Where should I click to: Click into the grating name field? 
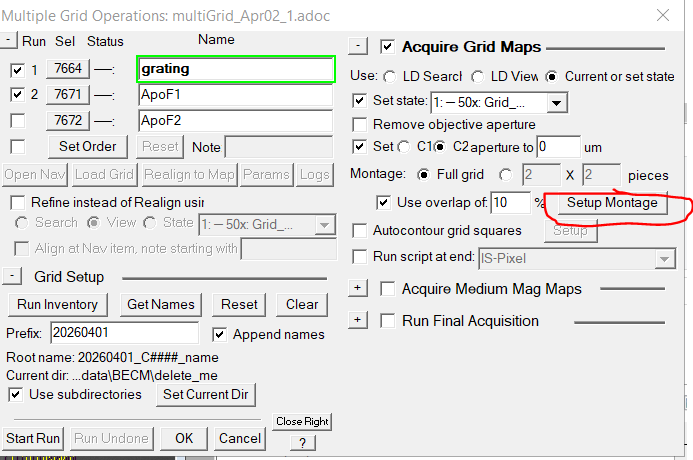(x=236, y=69)
